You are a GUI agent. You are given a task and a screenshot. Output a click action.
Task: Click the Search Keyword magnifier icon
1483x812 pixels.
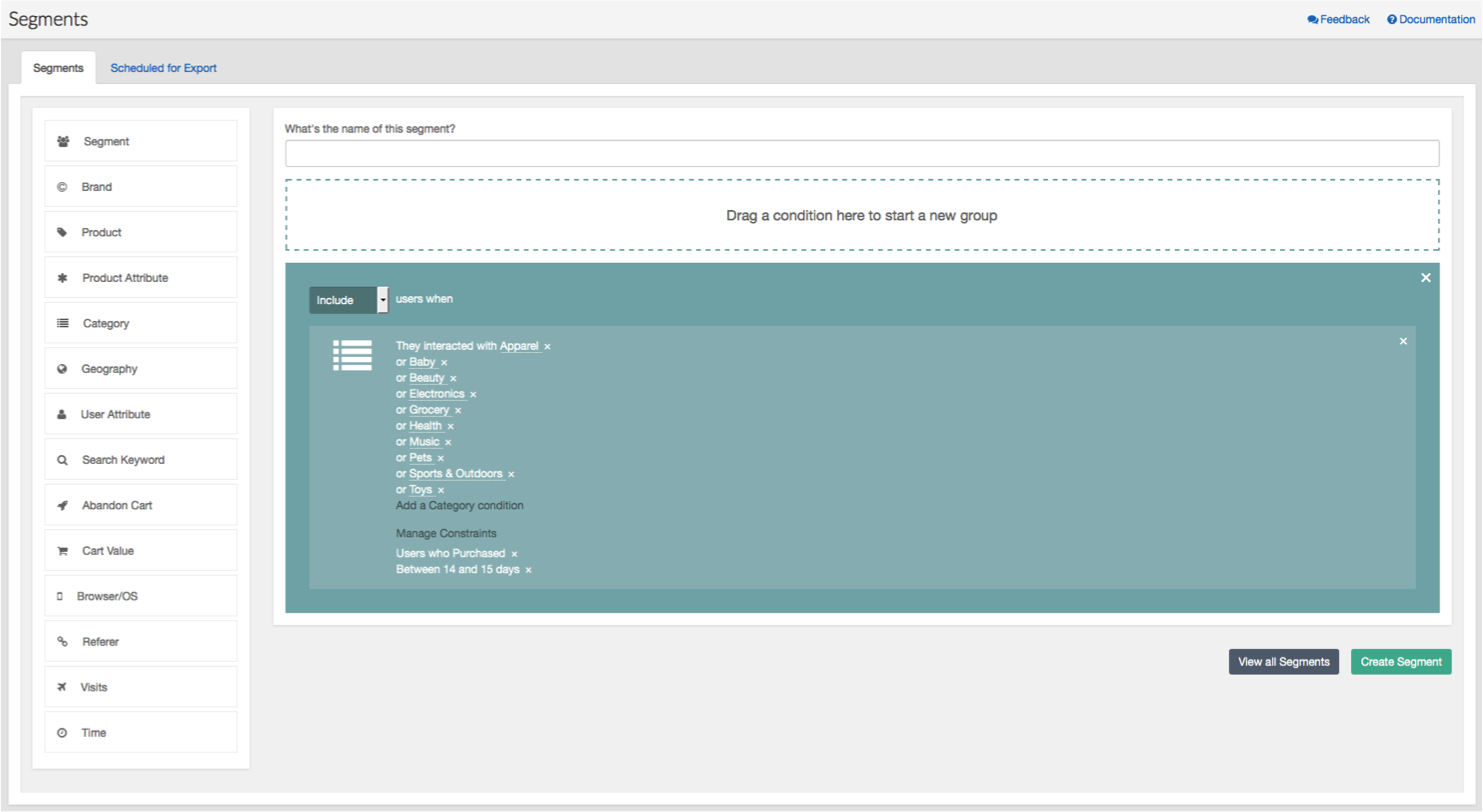(x=62, y=460)
